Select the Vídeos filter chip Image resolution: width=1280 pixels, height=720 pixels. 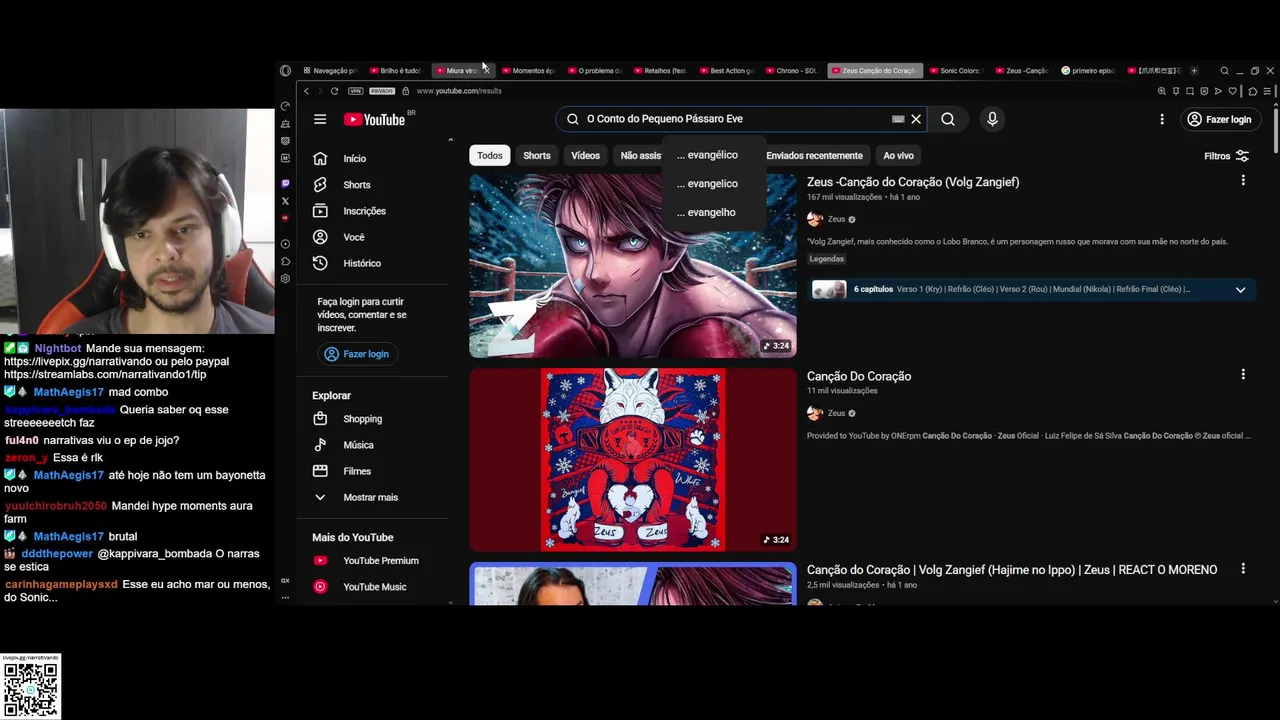coord(585,156)
